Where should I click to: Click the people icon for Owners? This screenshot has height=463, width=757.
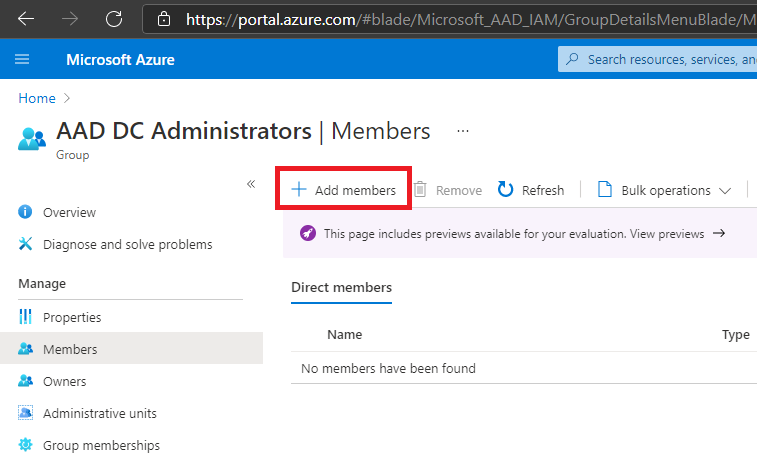[x=26, y=380]
